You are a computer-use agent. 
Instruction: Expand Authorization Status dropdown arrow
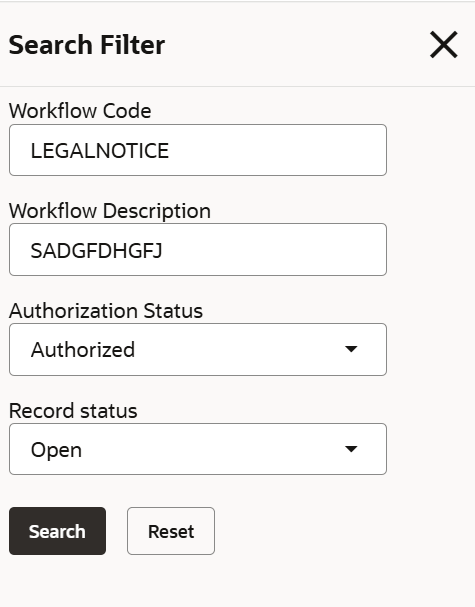[x=351, y=349]
